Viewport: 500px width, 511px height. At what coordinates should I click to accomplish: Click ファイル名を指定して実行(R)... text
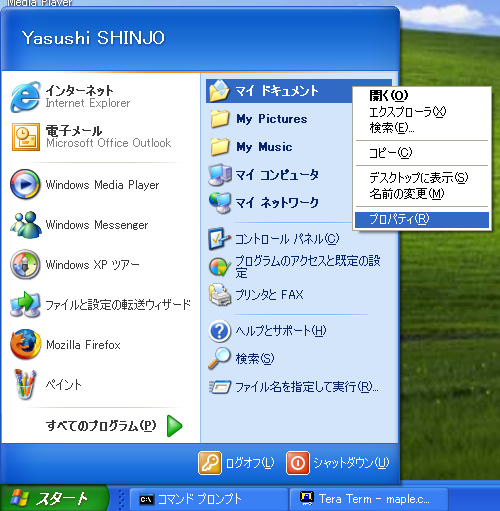[x=307, y=387]
